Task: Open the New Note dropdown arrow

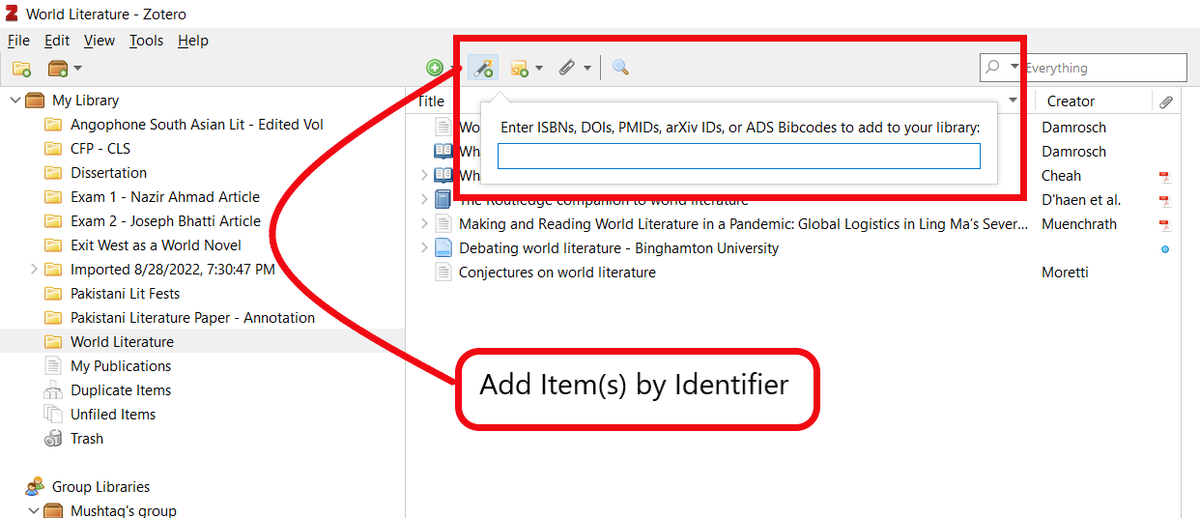Action: pos(539,68)
